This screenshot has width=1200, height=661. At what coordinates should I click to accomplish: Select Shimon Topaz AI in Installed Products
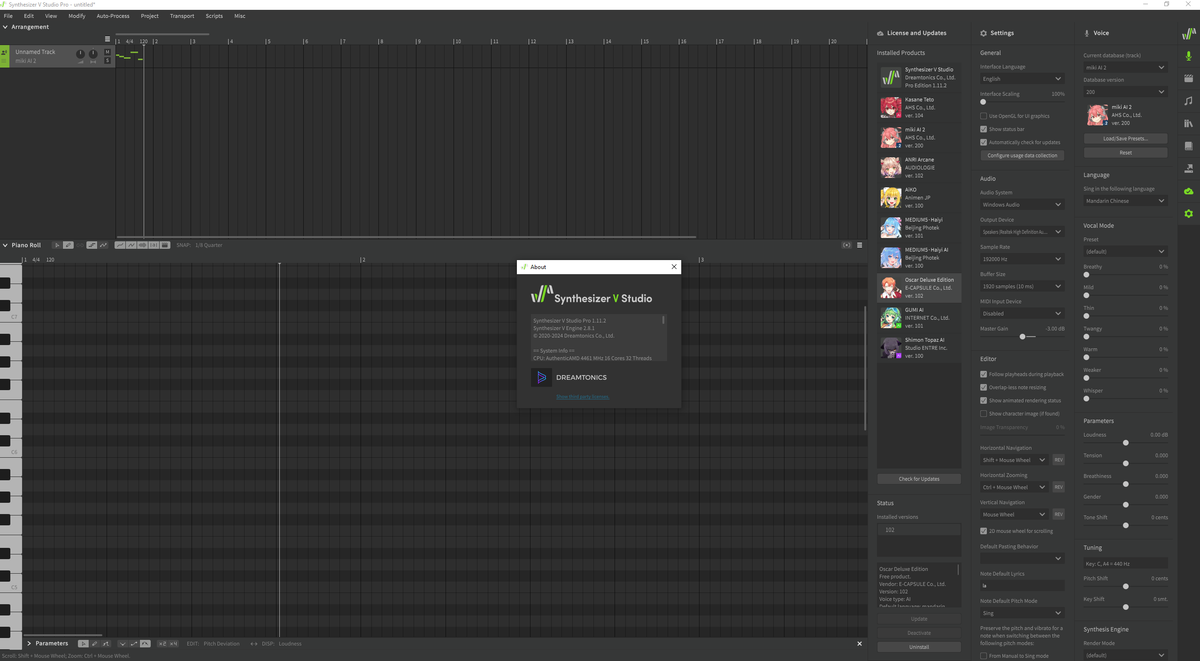click(919, 348)
